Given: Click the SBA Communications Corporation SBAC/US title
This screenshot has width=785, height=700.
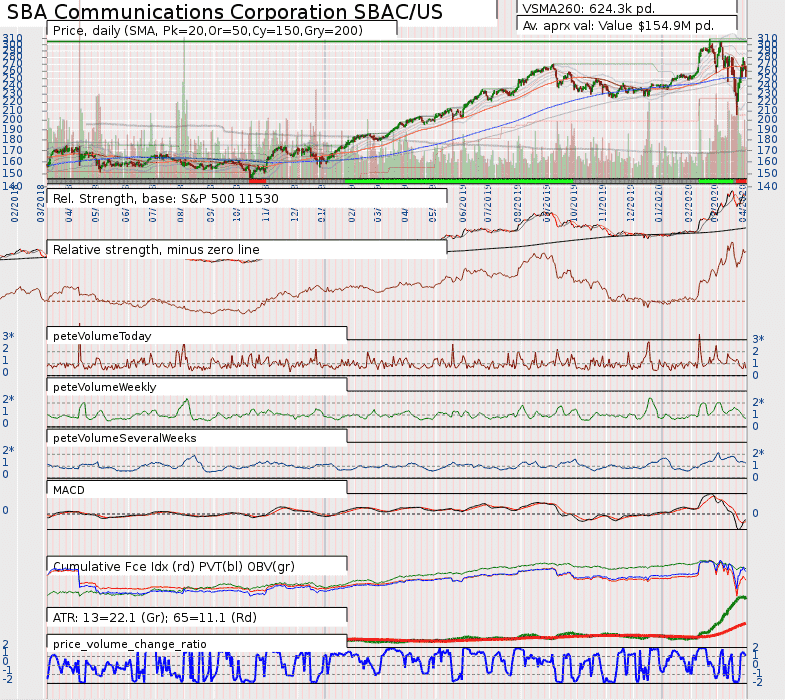Looking at the screenshot, I should tap(225, 12).
